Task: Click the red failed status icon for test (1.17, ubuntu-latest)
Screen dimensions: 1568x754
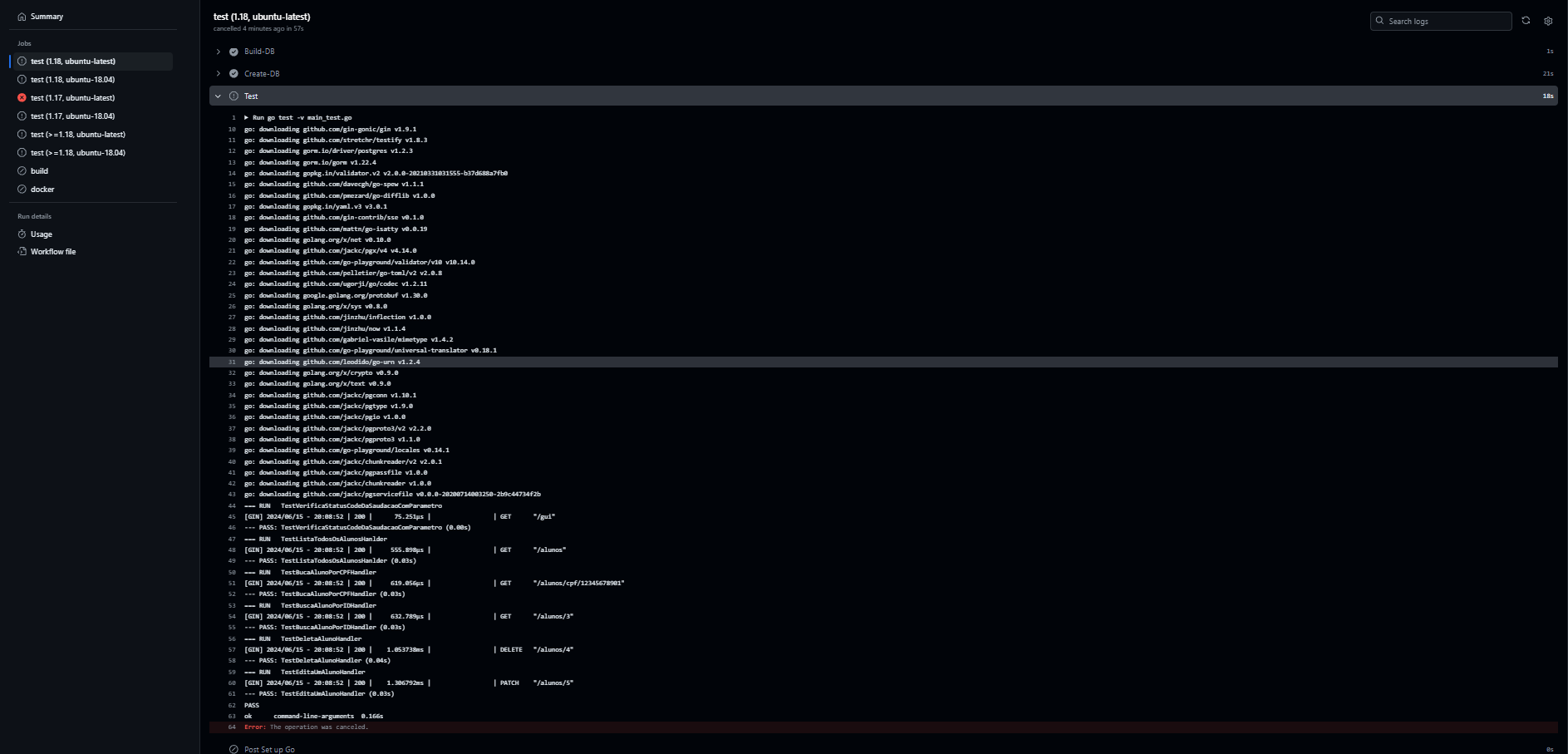Action: (x=22, y=98)
